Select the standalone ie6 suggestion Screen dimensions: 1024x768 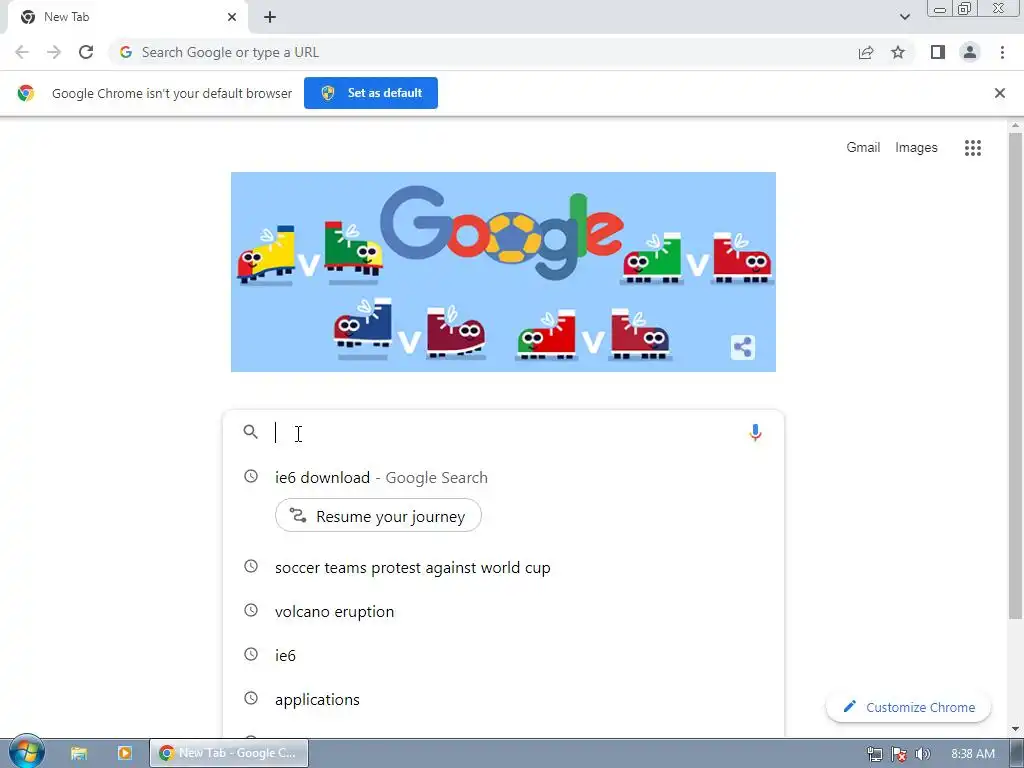tap(503, 655)
